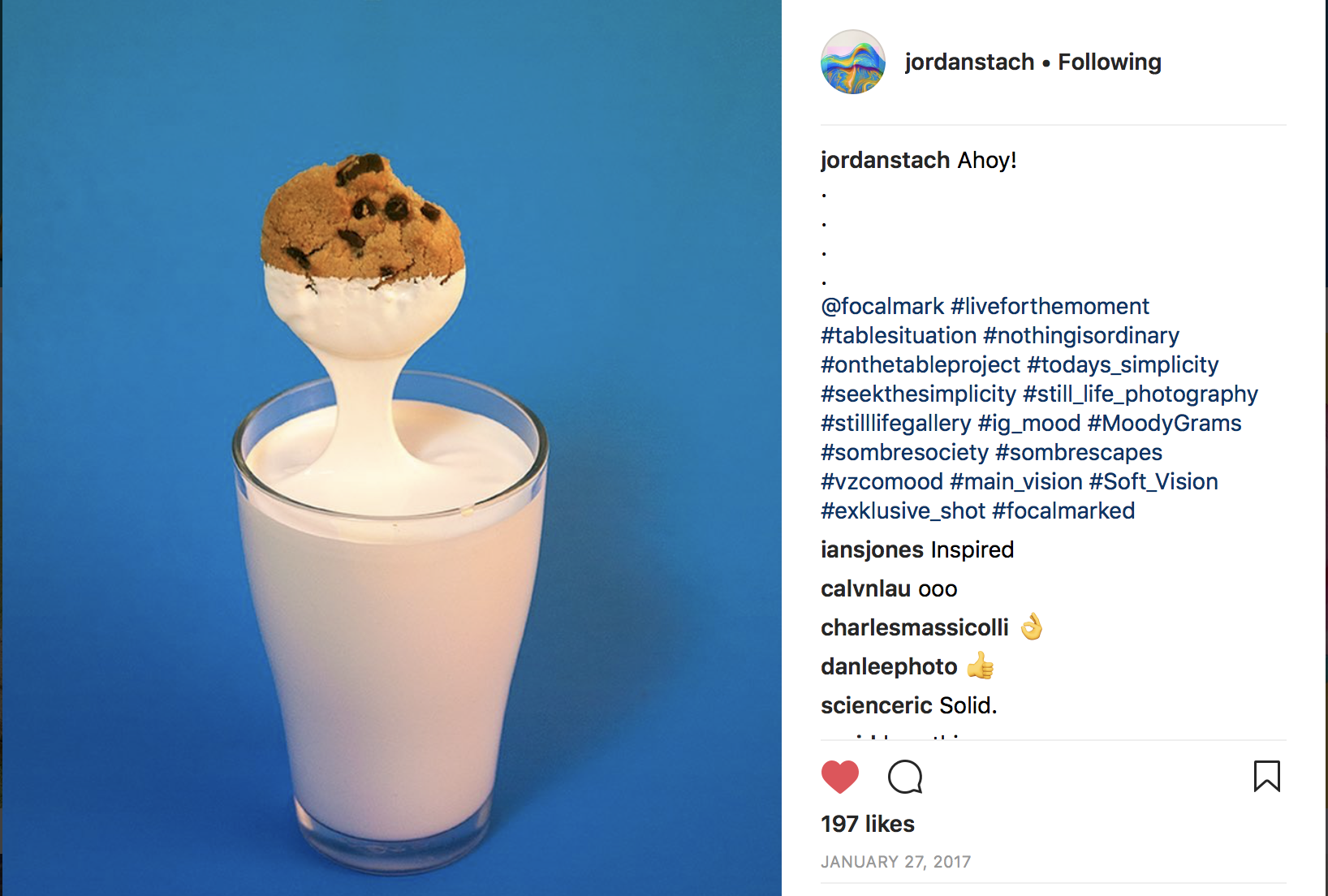Save the post with the bookmark icon
Screen dimensions: 1328x896
(1266, 776)
